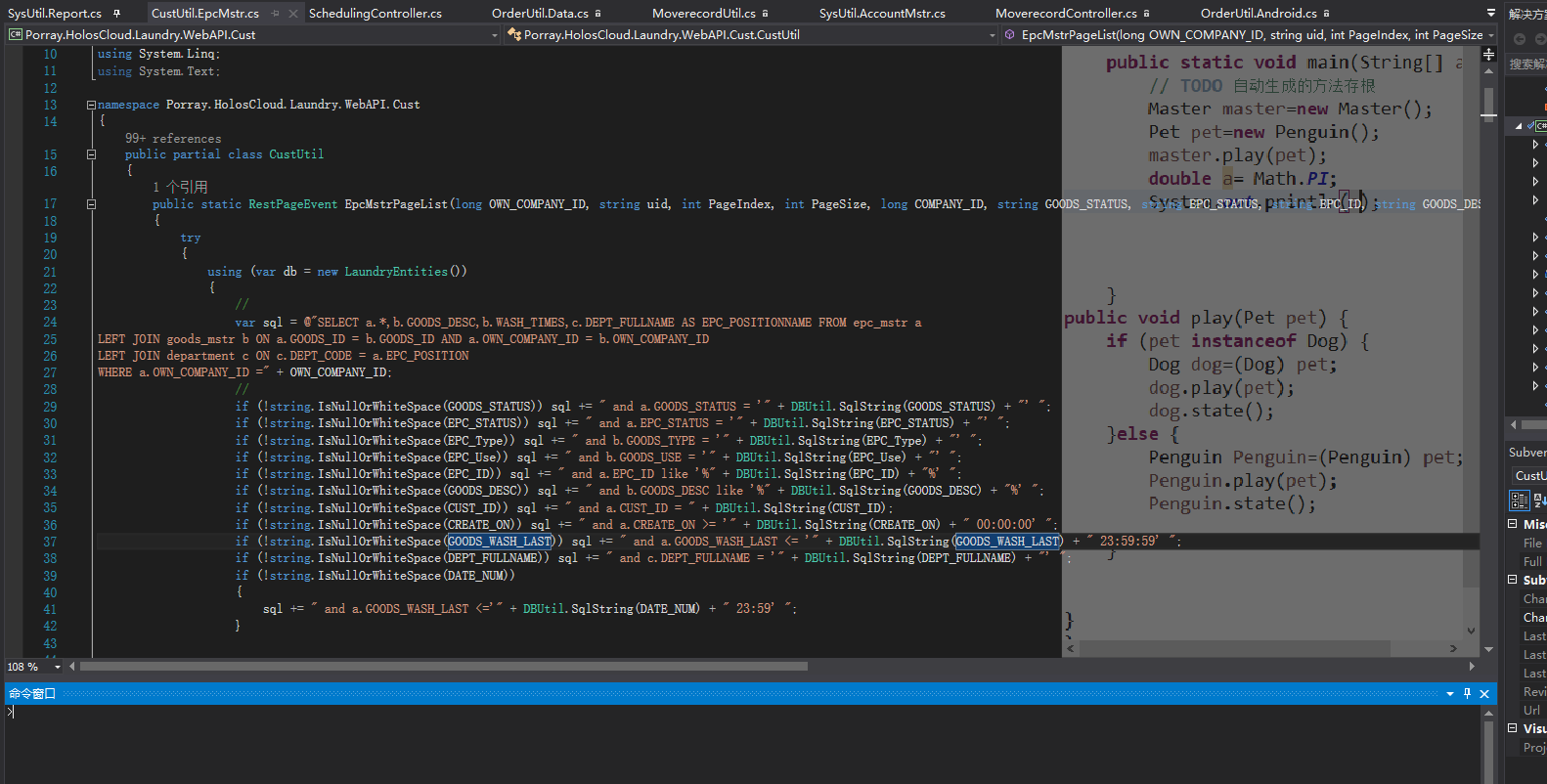
Task: Open the project dropdown Porray.HolosCloud.Laundry.WebAPI.Cust
Action: (x=254, y=35)
